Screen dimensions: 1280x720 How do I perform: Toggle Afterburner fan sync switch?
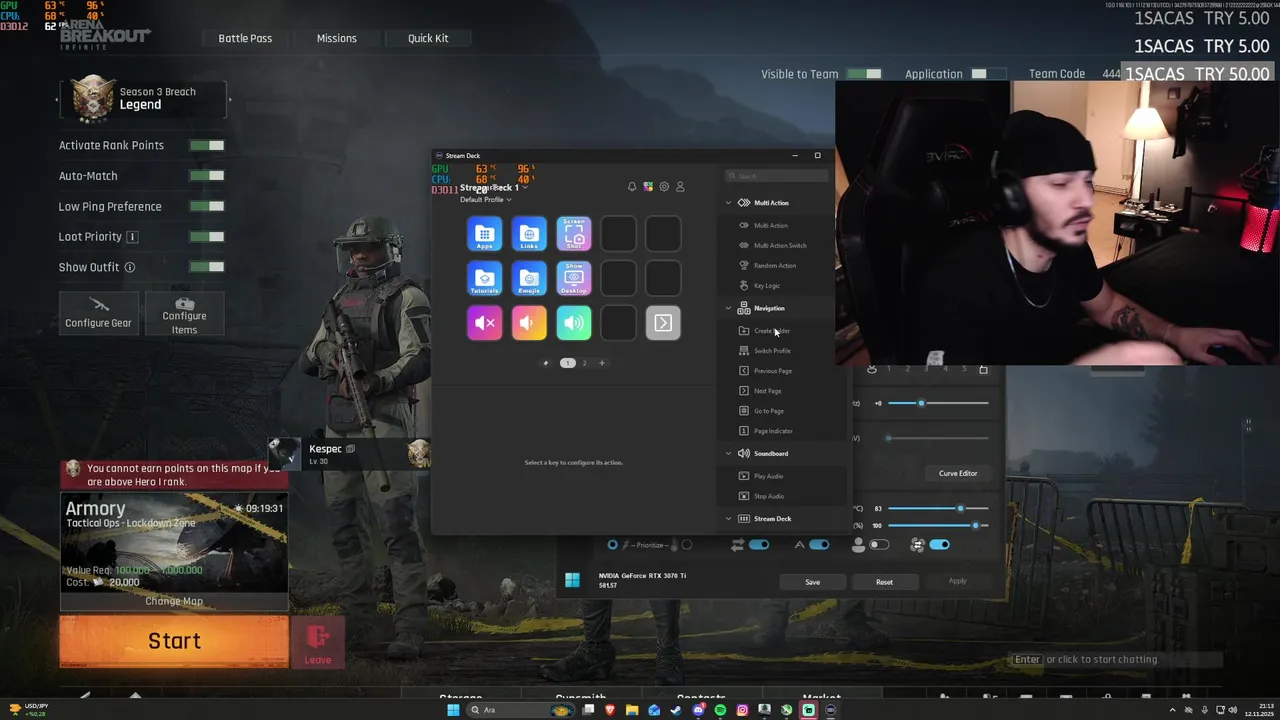[939, 545]
